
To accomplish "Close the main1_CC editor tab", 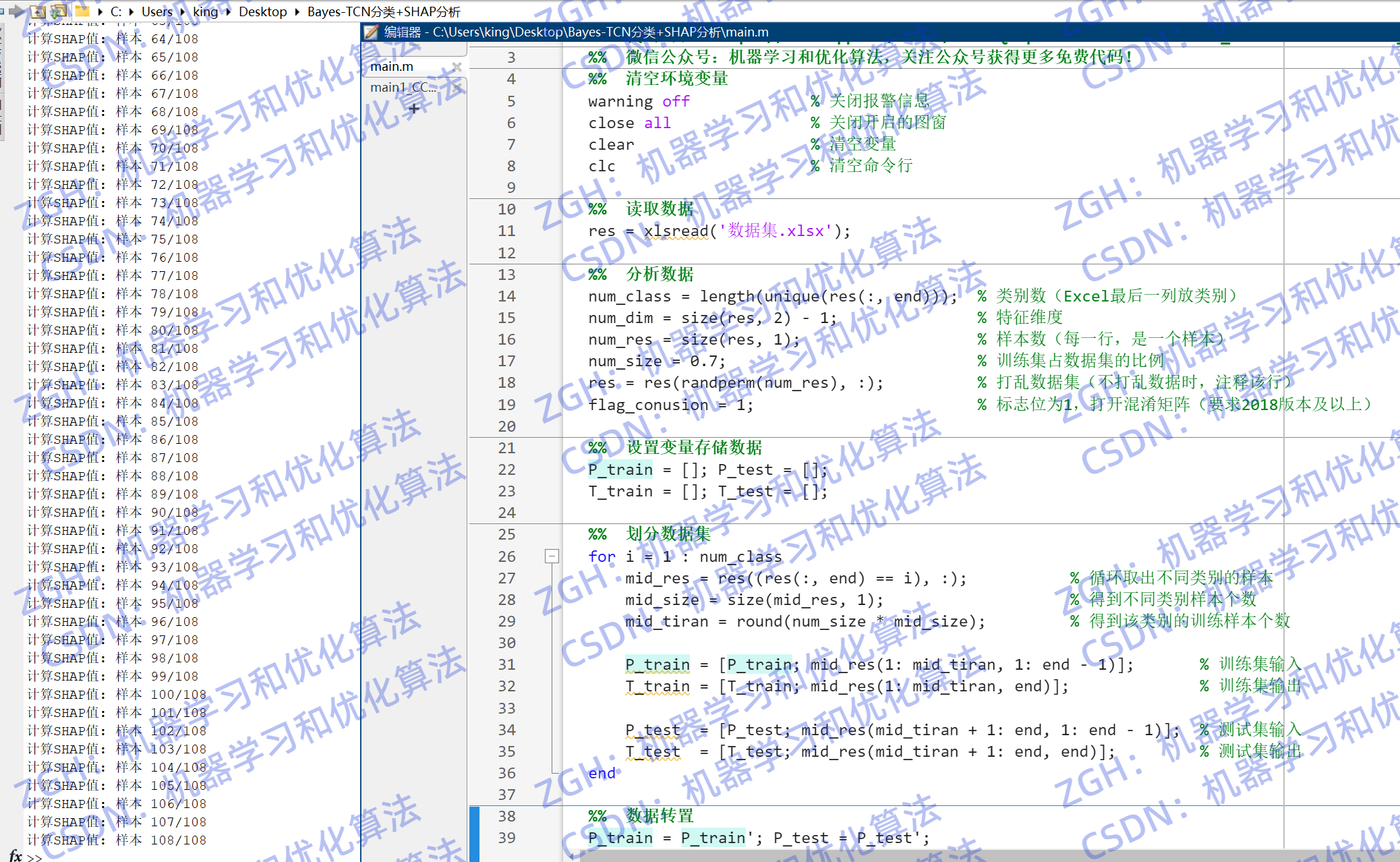I will (x=458, y=88).
